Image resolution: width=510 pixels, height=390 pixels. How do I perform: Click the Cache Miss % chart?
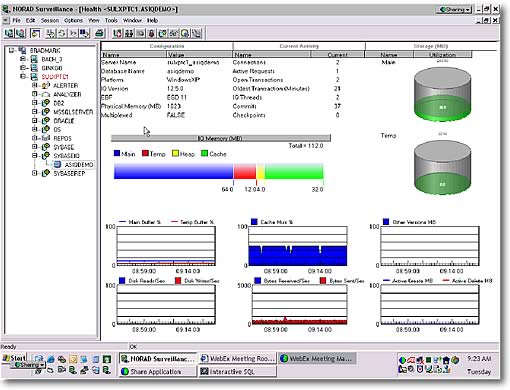[x=298, y=246]
